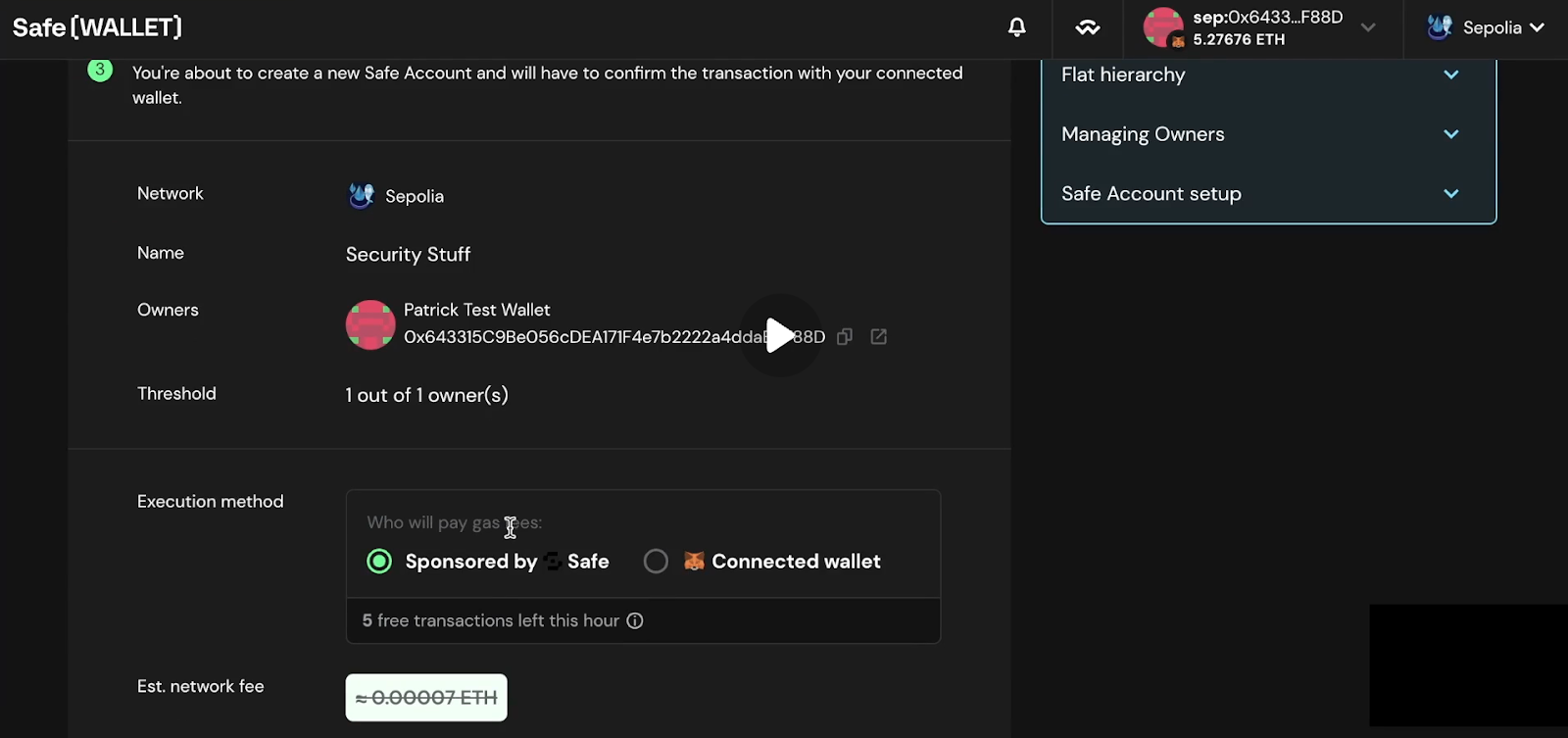
Task: Click the Sepolia network icon in summary
Action: (x=362, y=196)
